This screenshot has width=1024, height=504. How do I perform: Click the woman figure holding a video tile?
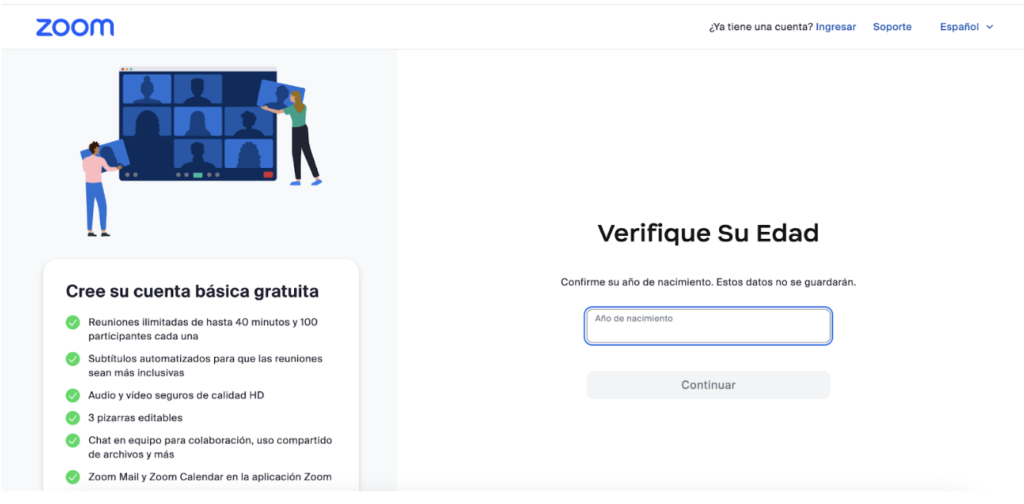tap(300, 138)
